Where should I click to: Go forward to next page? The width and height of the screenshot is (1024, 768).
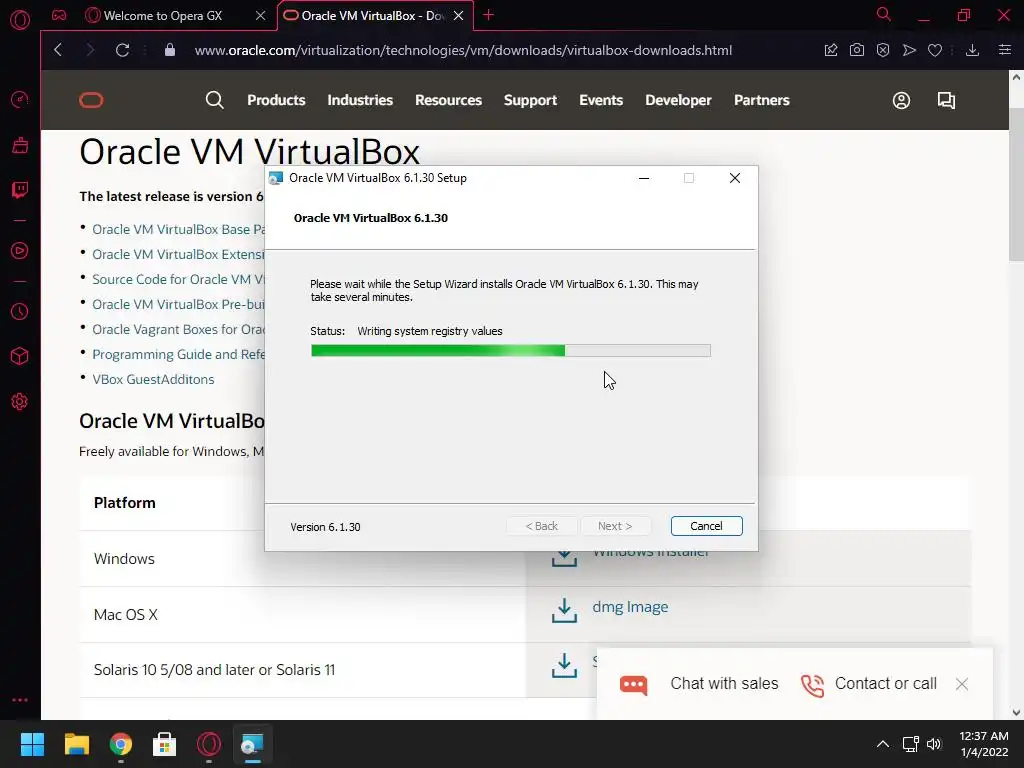point(90,50)
